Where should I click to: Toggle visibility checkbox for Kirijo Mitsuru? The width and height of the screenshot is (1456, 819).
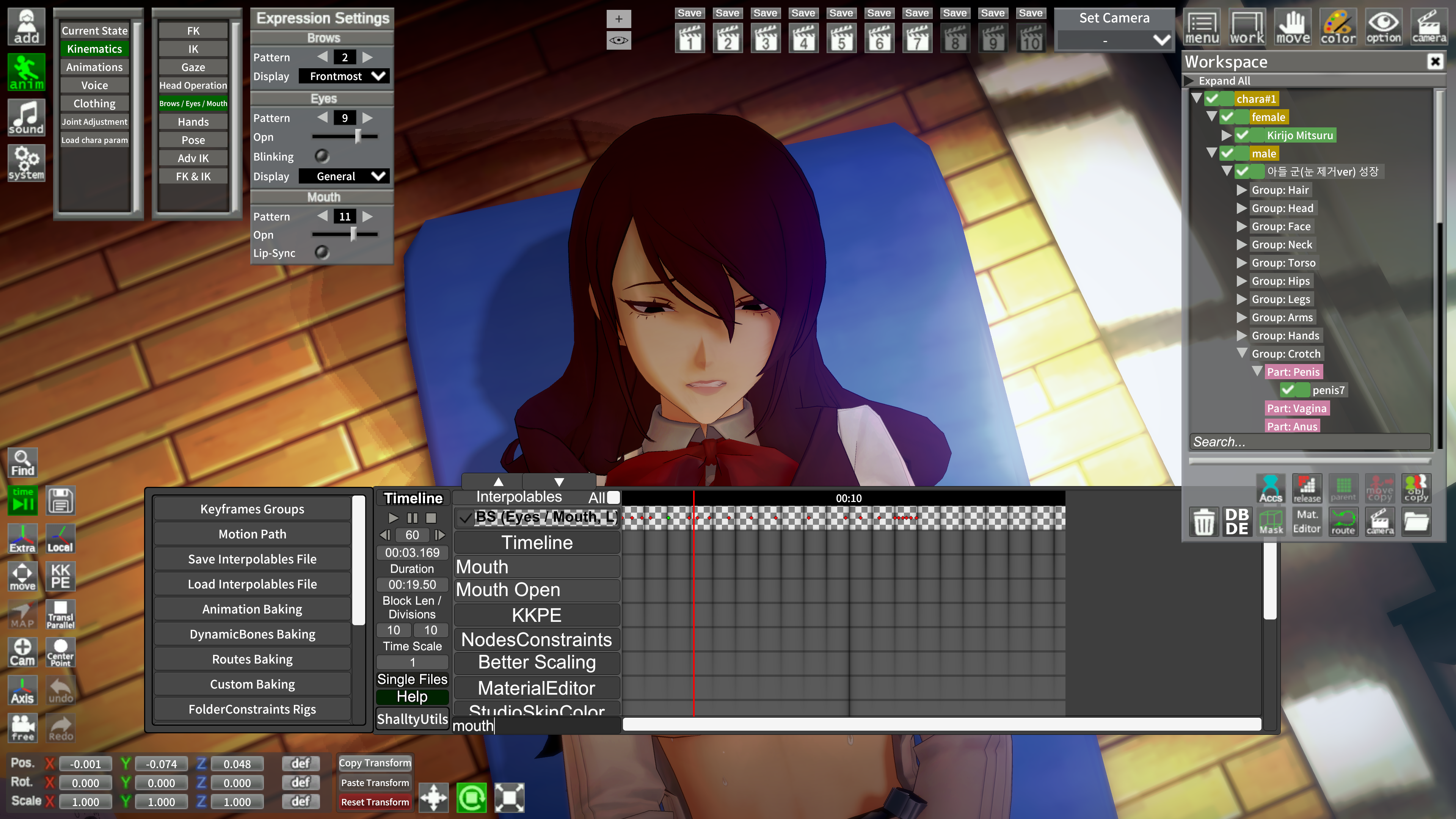(x=1243, y=135)
